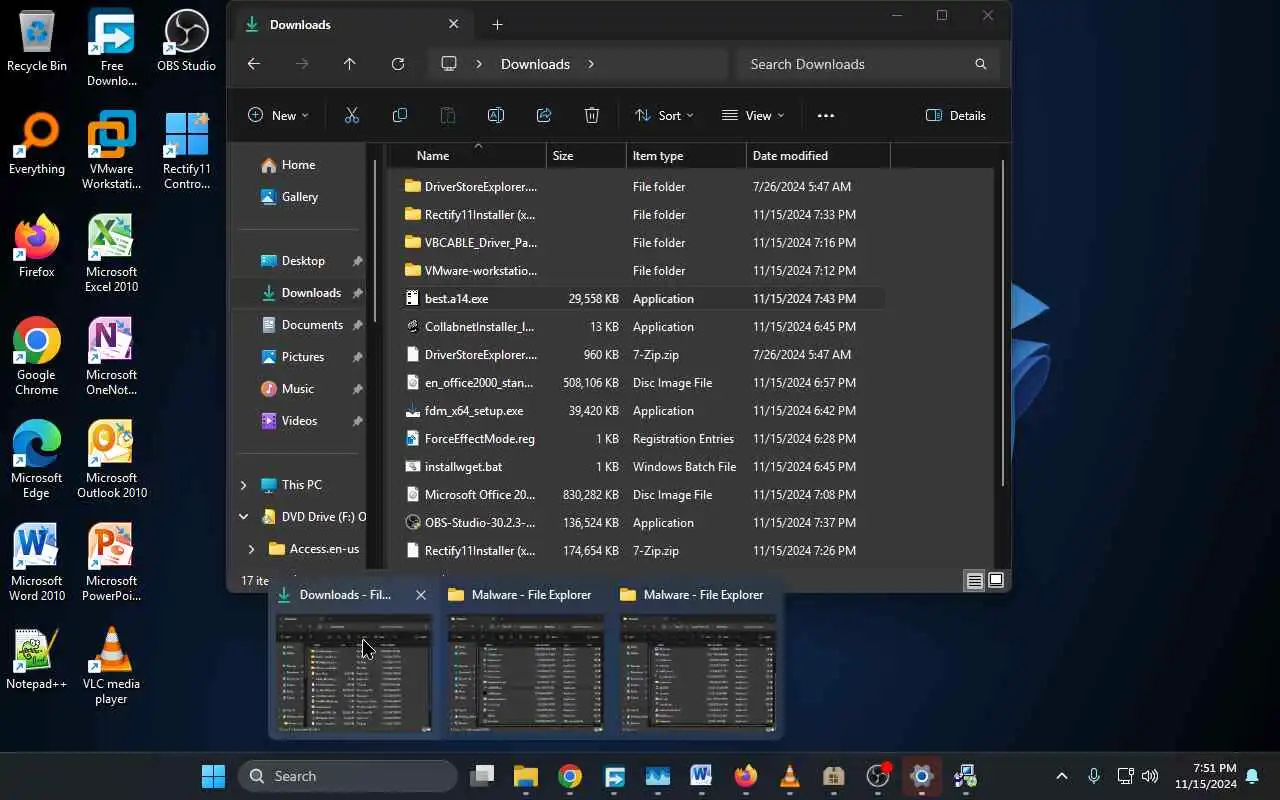Viewport: 1280px width, 800px height.
Task: Click VLC cone icon in taskbar
Action: [x=789, y=776]
